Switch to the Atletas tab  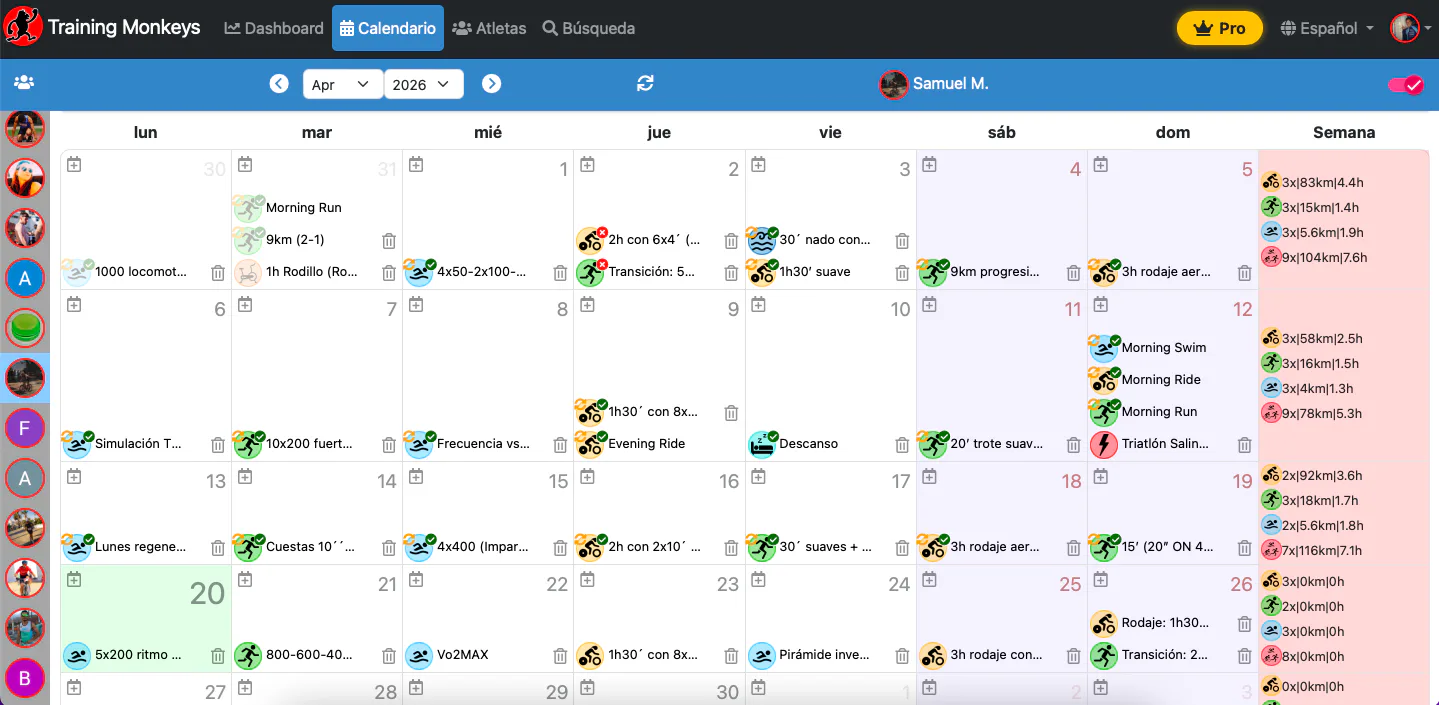point(489,28)
